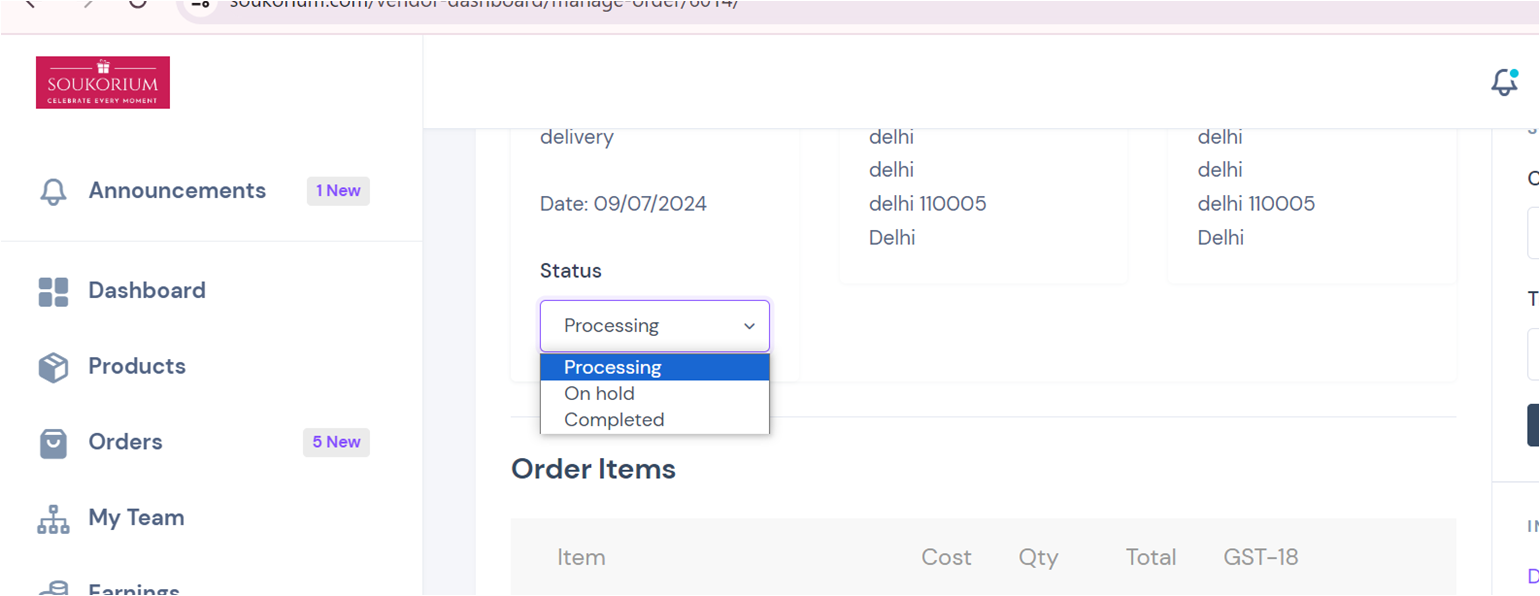Open the Status dropdown showing Processing
This screenshot has height=596, width=1540.
655,326
